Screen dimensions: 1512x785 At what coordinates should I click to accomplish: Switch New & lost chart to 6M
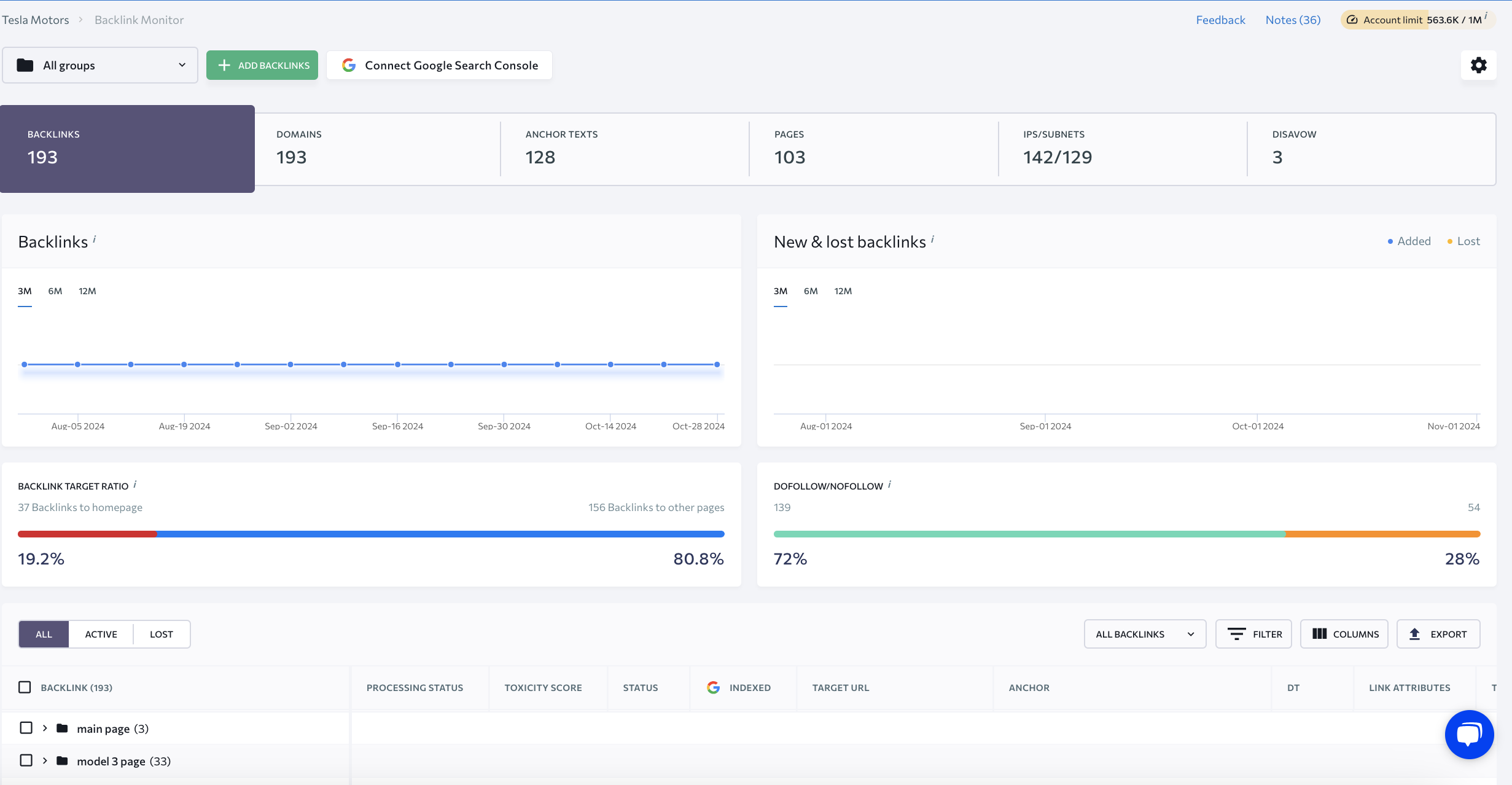click(x=811, y=291)
